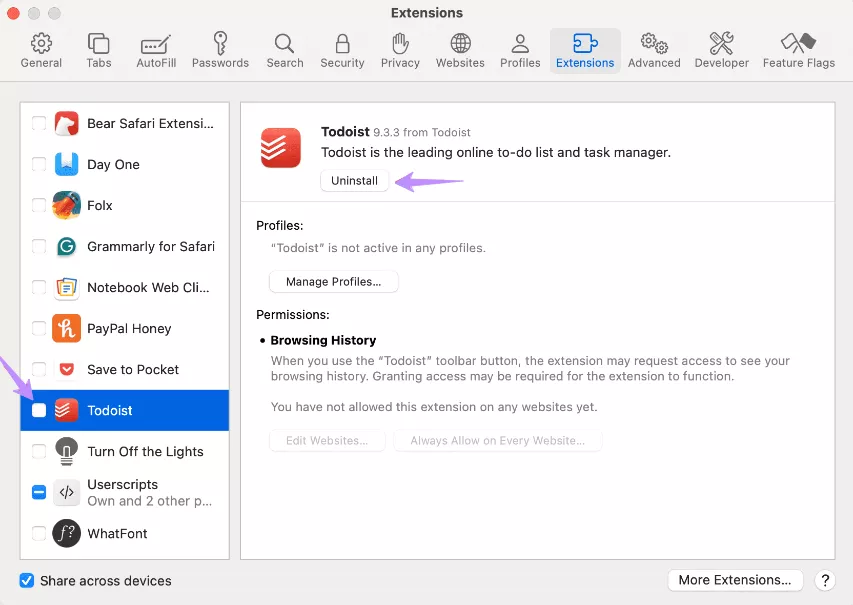Uninstall the Todoist extension
The image size is (853, 605).
pyautogui.click(x=354, y=181)
